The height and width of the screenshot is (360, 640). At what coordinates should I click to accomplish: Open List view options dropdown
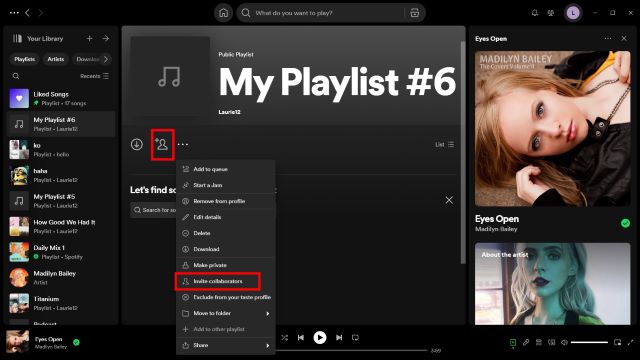(444, 144)
